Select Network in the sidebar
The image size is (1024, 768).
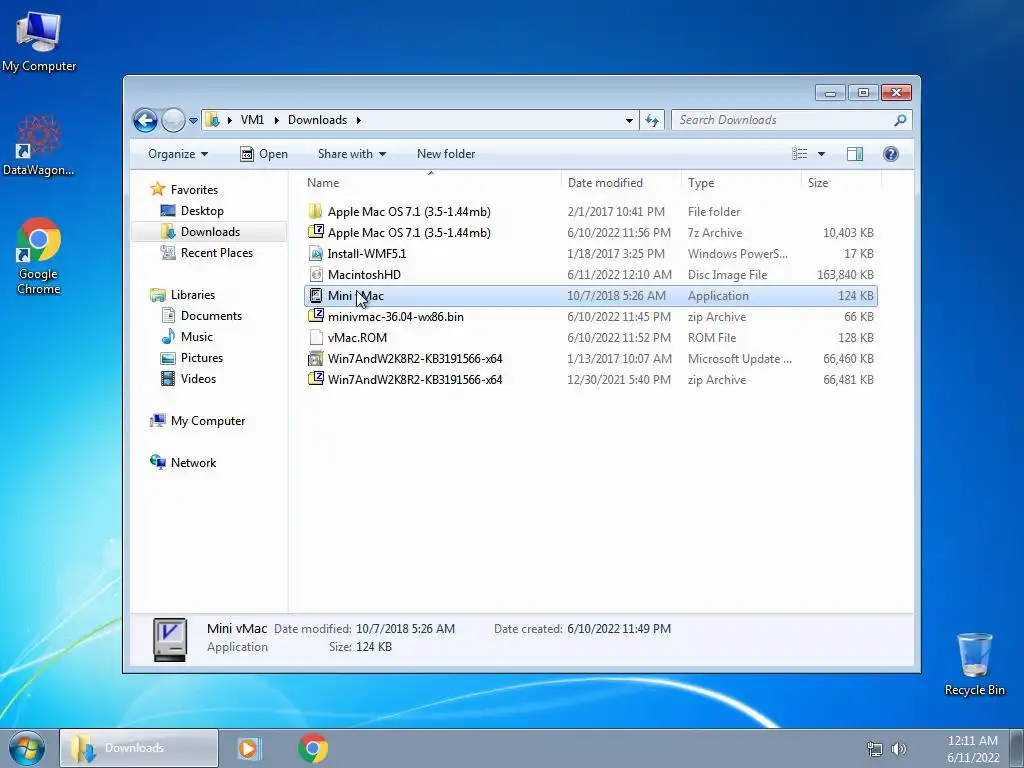193,463
